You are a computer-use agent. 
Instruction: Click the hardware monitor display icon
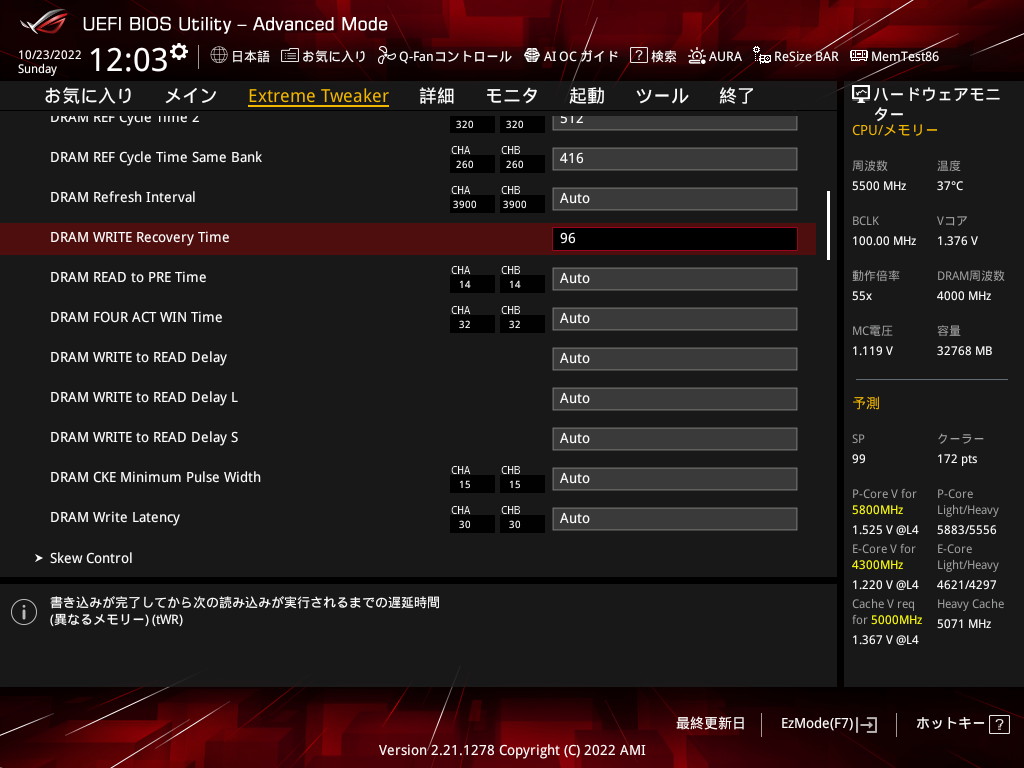coord(861,95)
